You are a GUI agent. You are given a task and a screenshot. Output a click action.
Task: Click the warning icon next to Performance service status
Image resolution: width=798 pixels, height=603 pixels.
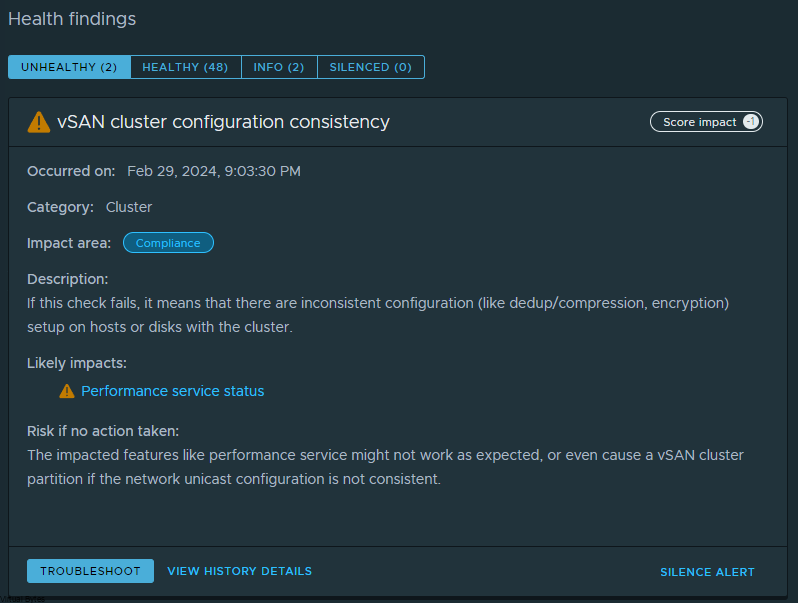pyautogui.click(x=67, y=391)
